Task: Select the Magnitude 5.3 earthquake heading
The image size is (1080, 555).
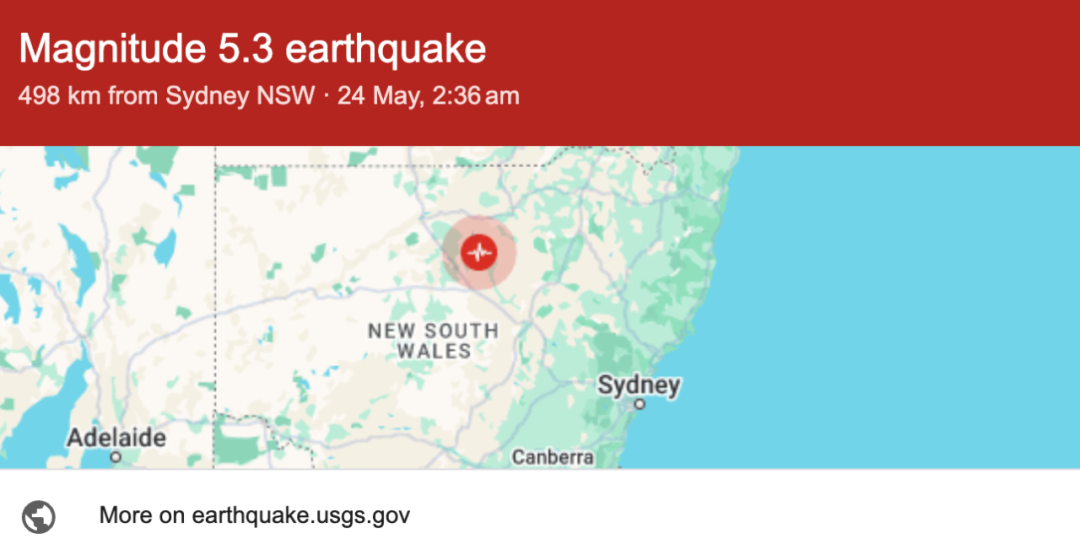Action: pyautogui.click(x=252, y=49)
